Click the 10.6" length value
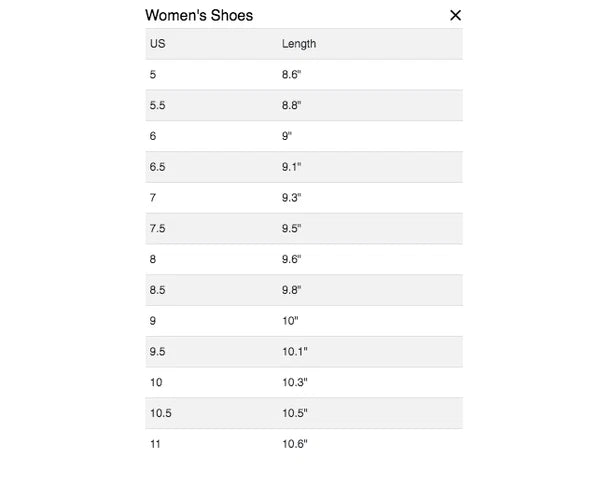This screenshot has width=600, height=486. (294, 444)
